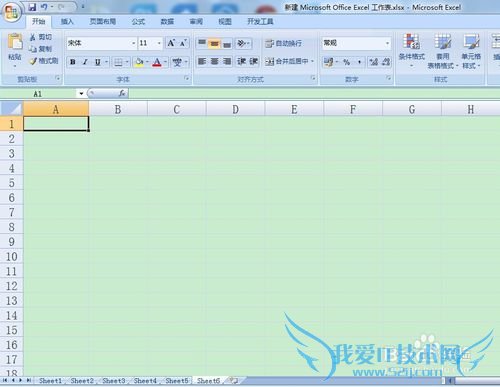This screenshot has width=500, height=387.
Task: Open the Office button menu
Action: pos(11,13)
